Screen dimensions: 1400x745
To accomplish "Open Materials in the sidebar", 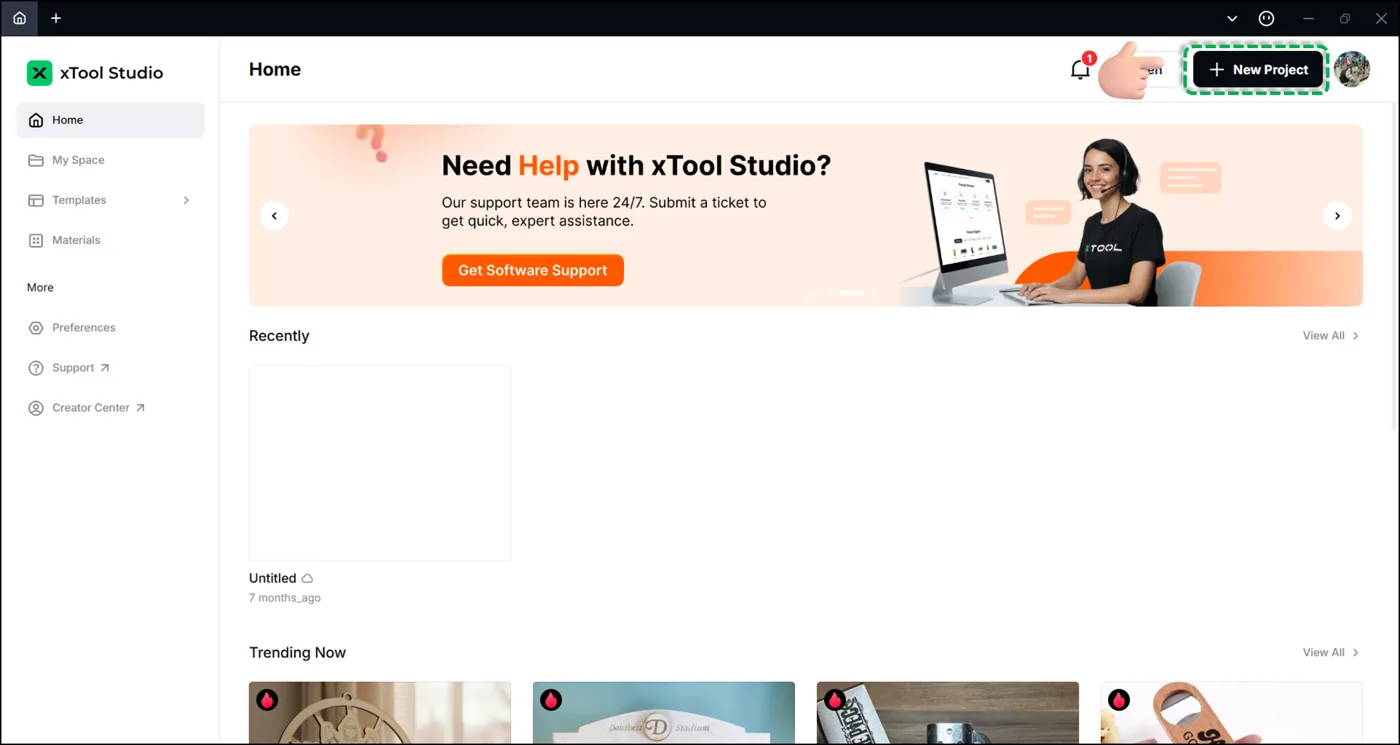I will [110, 240].
